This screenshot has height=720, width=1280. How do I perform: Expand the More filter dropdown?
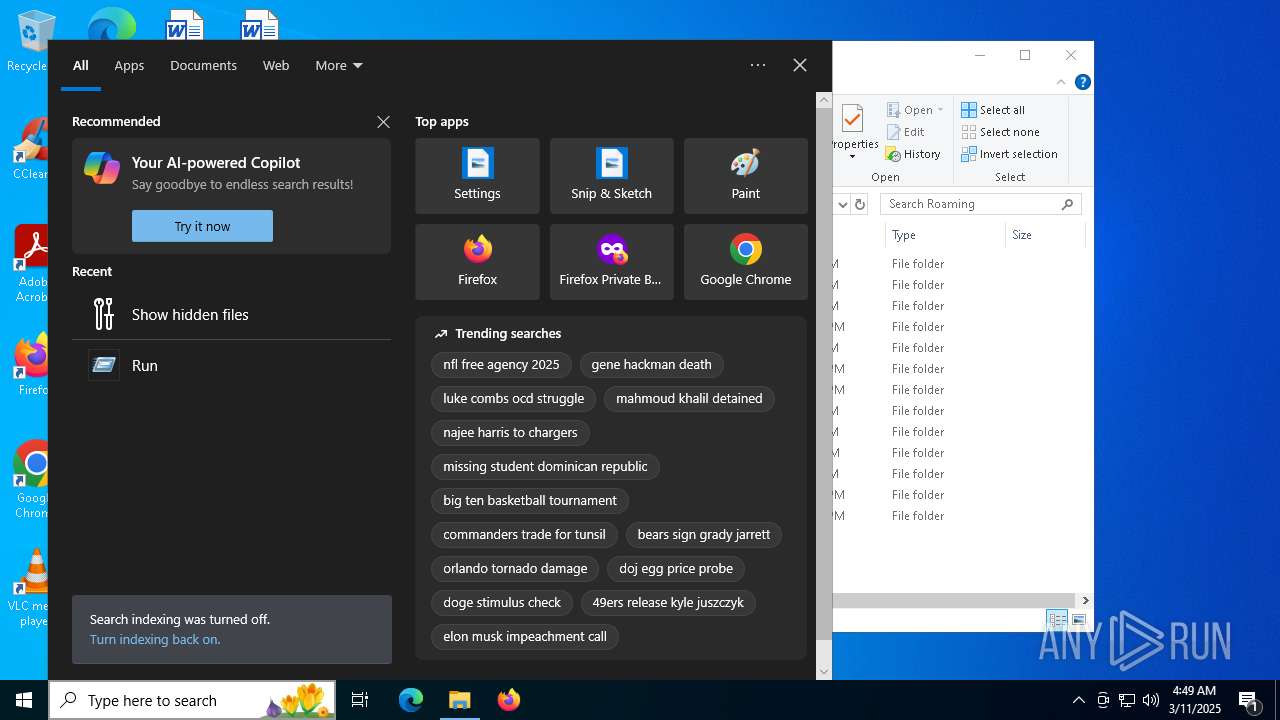coord(338,65)
